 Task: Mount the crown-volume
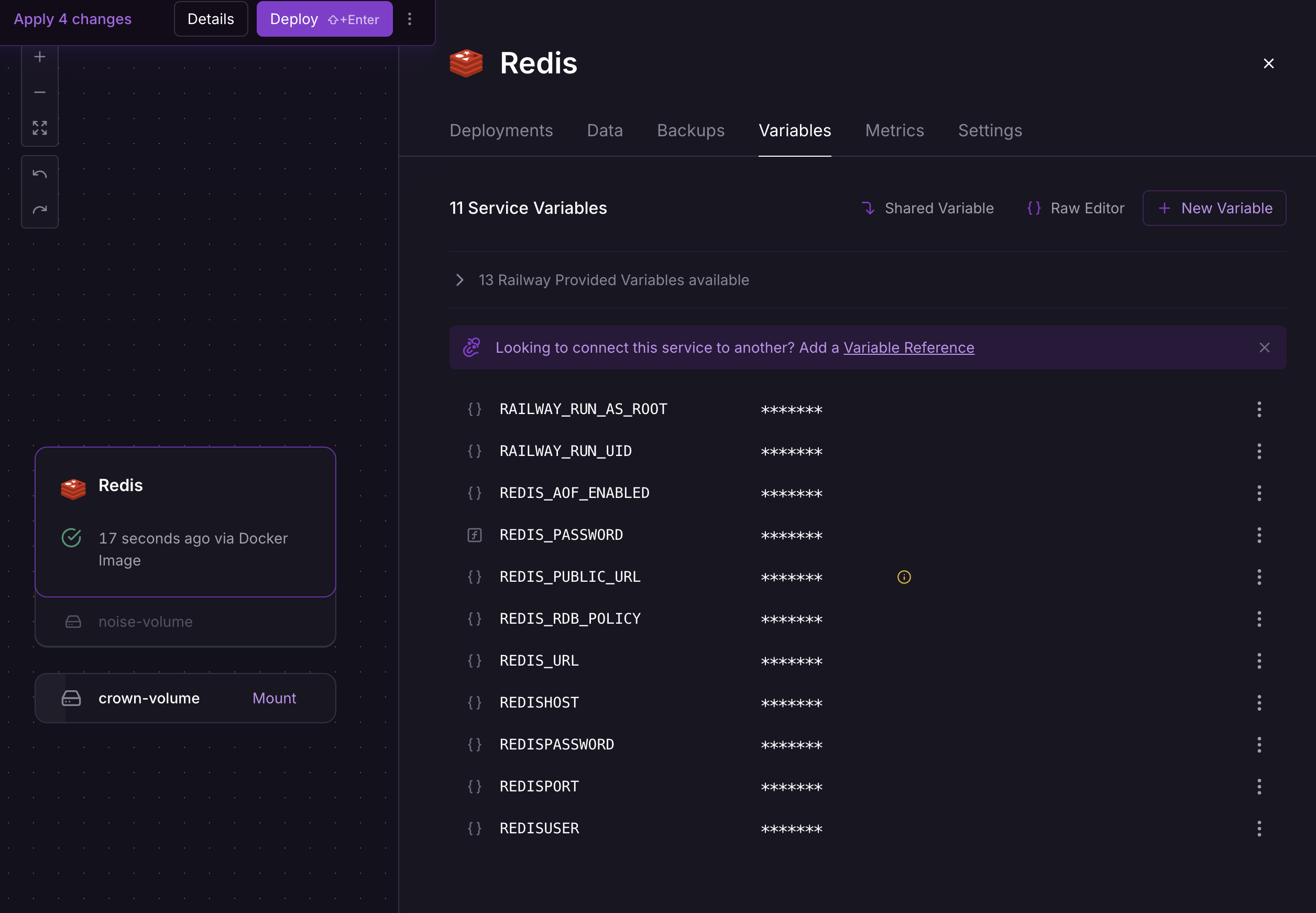point(274,698)
